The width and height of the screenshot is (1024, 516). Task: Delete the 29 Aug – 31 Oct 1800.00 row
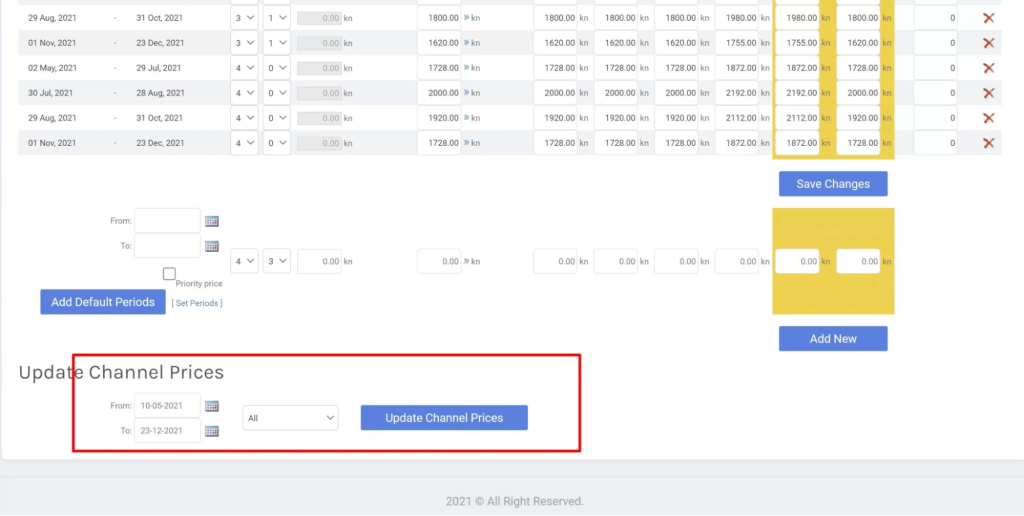pos(988,18)
